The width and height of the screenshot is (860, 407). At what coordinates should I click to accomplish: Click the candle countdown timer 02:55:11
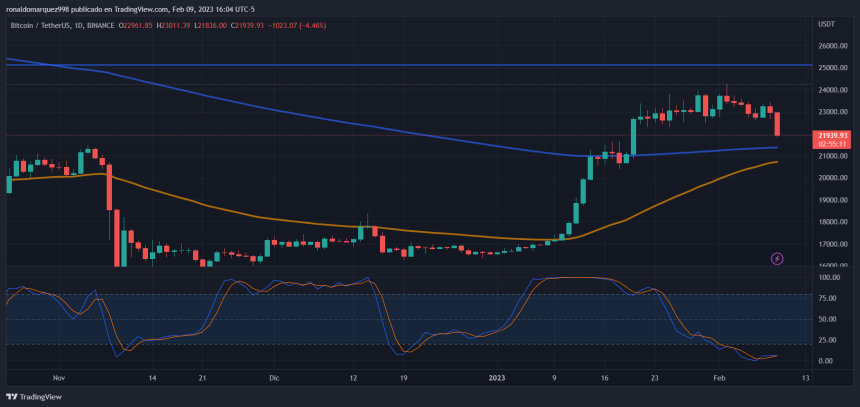click(x=832, y=144)
